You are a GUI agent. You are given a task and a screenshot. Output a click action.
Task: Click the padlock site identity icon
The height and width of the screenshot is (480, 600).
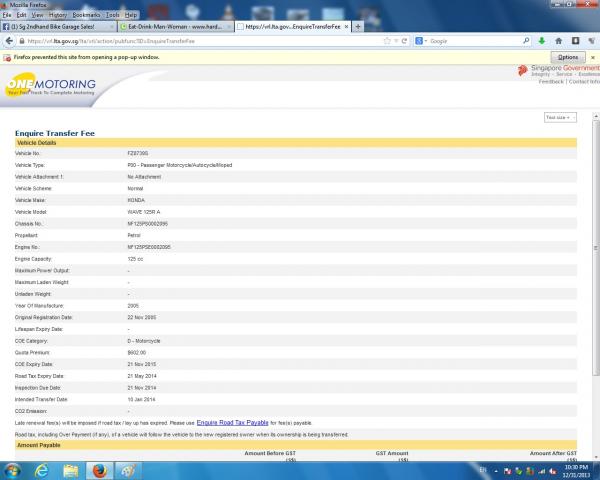point(22,41)
